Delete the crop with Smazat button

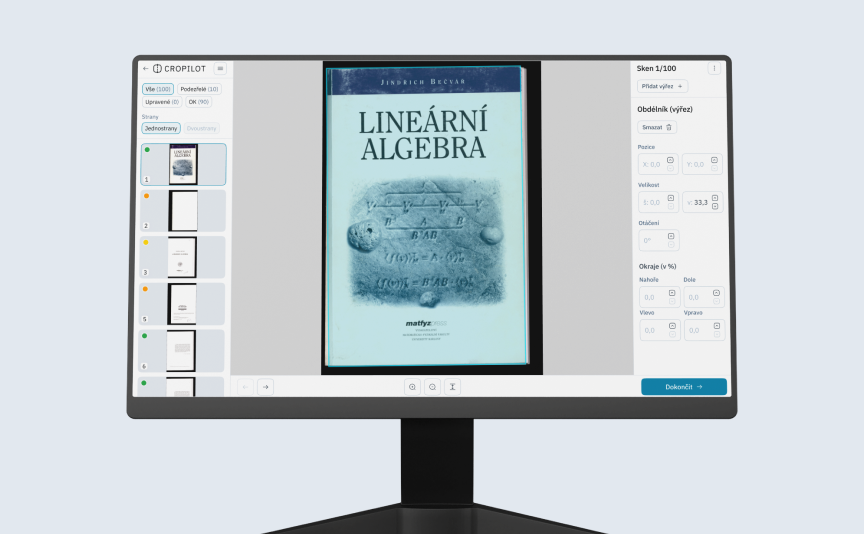point(657,127)
